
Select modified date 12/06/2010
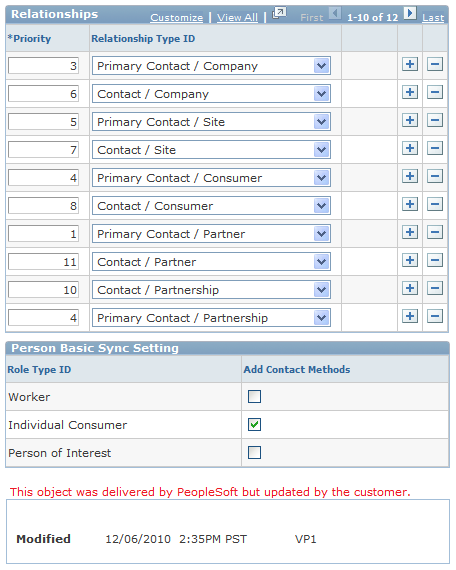(x=138, y=539)
